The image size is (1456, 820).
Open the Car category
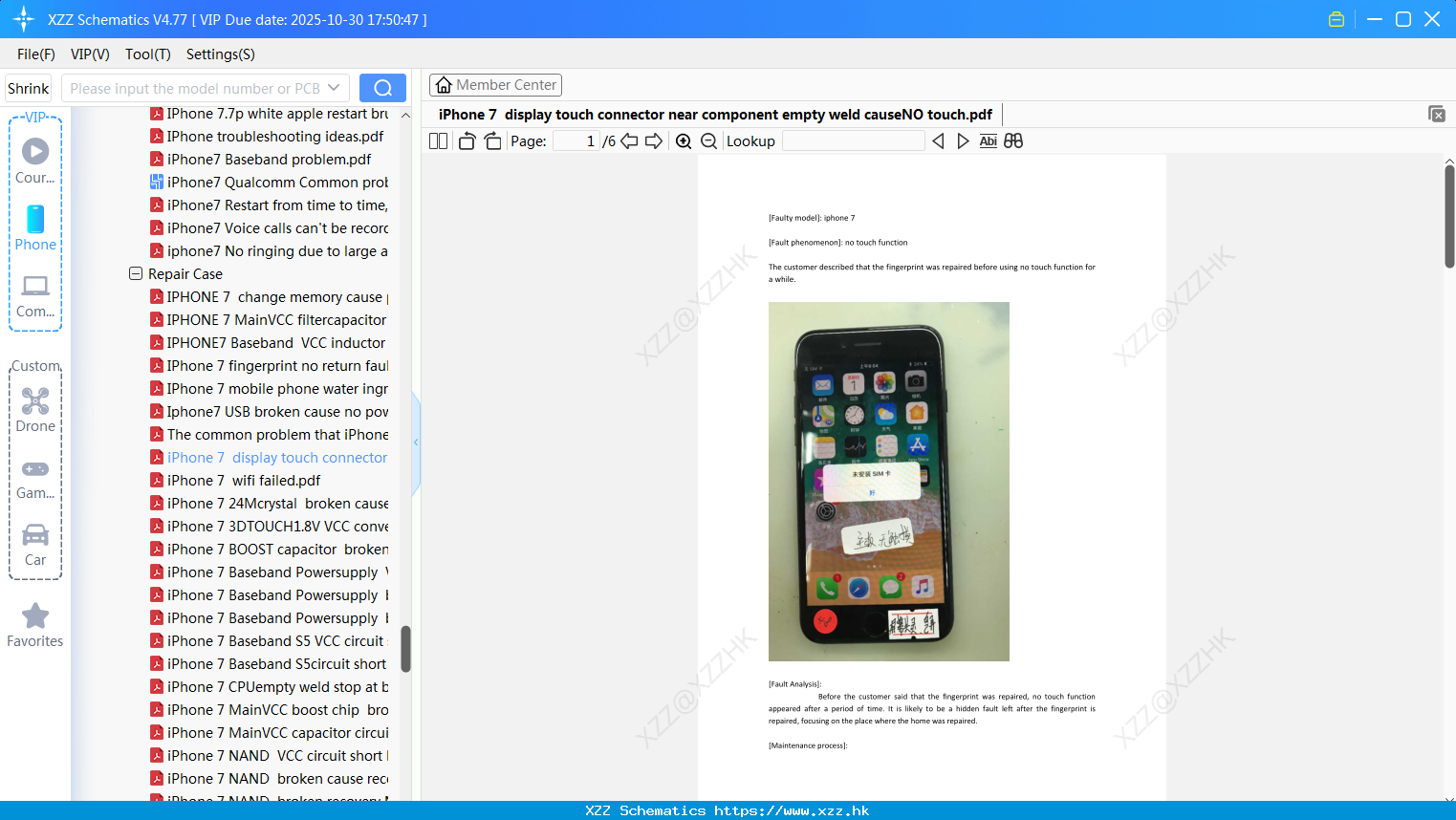pyautogui.click(x=35, y=546)
